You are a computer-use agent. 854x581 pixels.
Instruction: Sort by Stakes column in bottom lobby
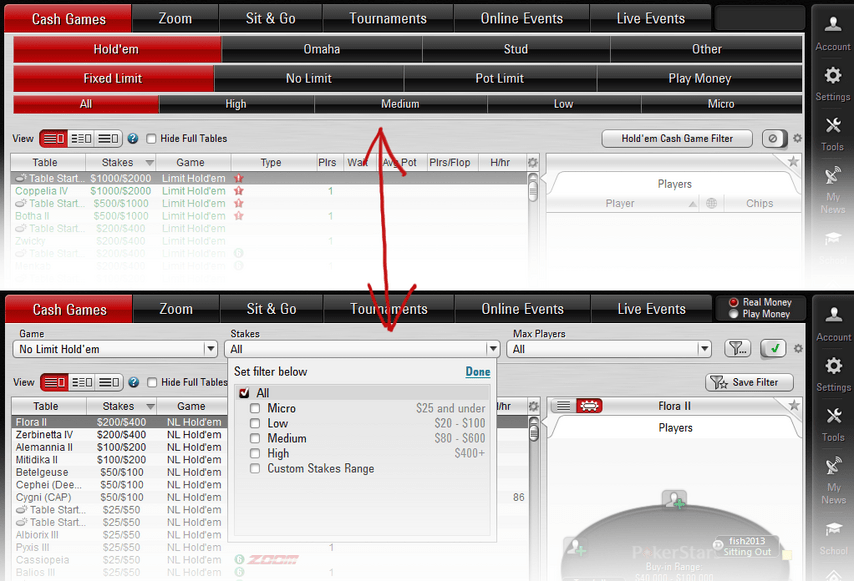(x=122, y=406)
